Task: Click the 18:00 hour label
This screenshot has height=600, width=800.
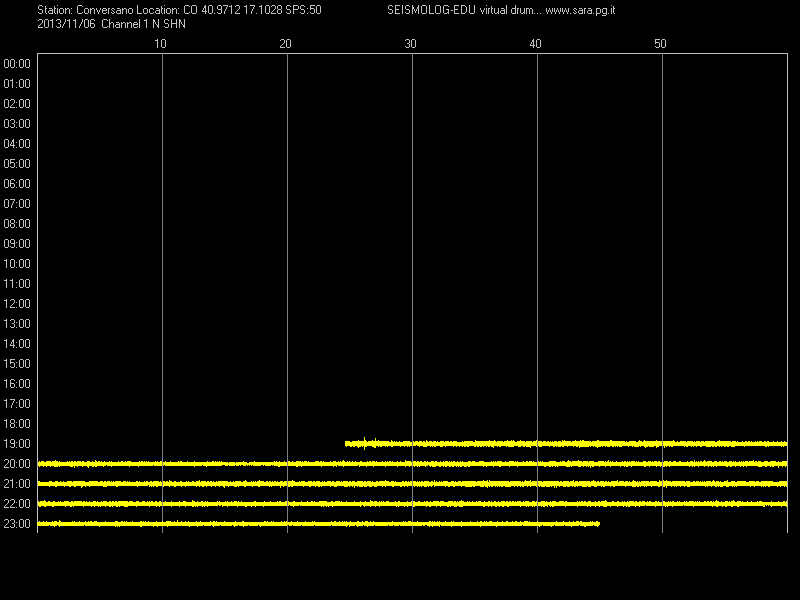Action: [x=17, y=423]
